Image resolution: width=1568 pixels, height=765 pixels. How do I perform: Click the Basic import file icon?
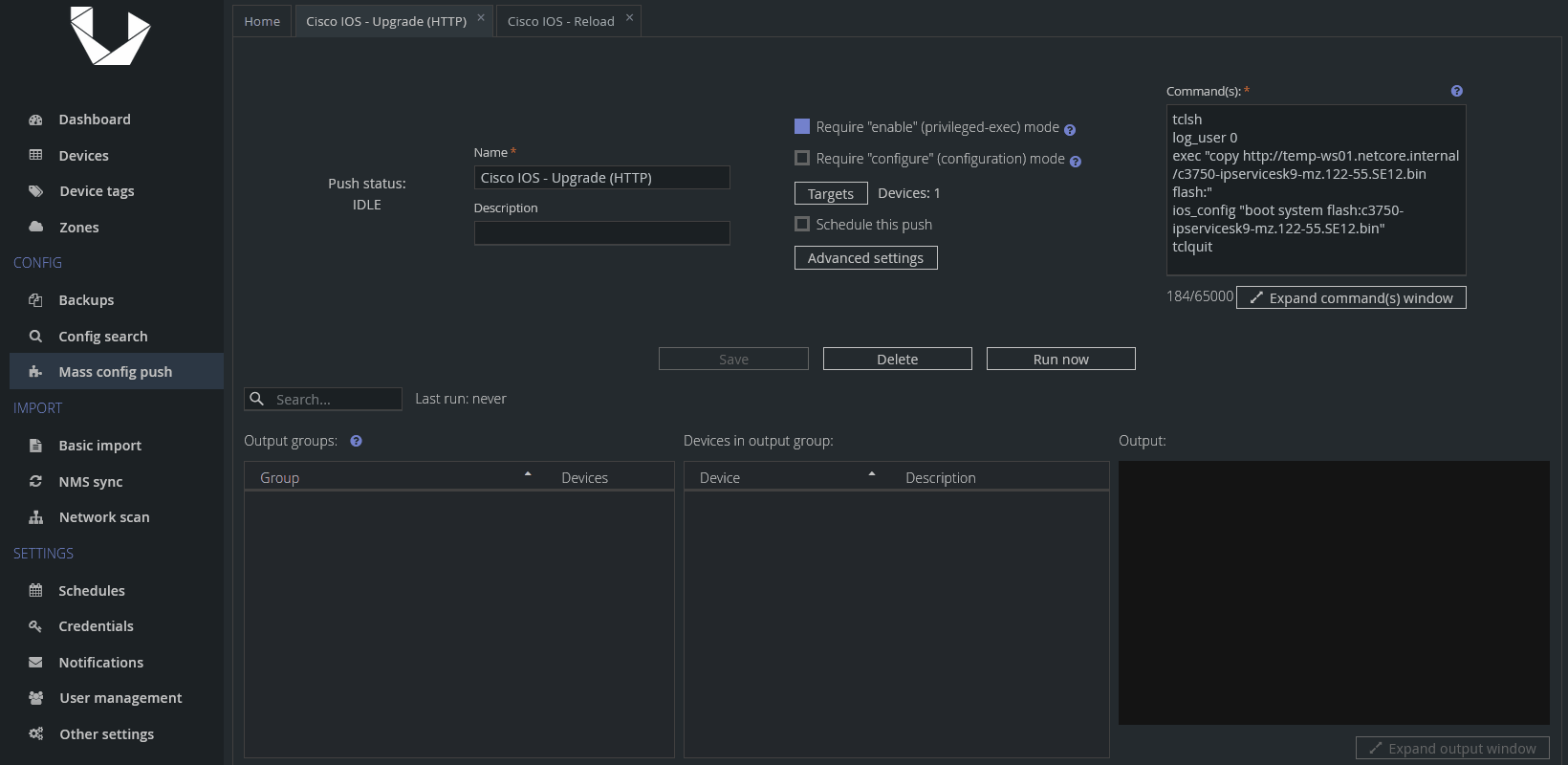(35, 446)
